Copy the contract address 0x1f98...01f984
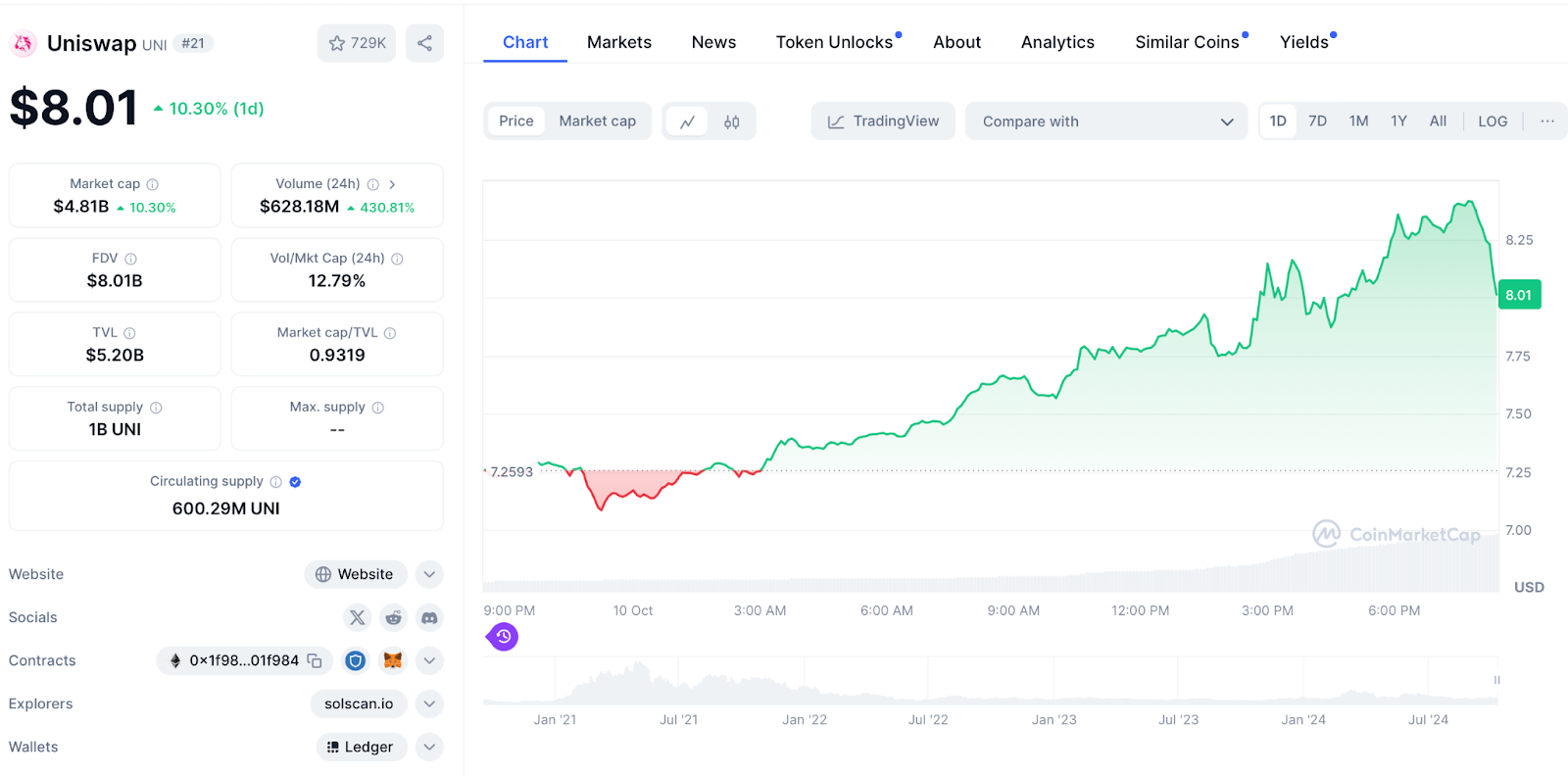Image resolution: width=1568 pixels, height=776 pixels. coord(315,660)
